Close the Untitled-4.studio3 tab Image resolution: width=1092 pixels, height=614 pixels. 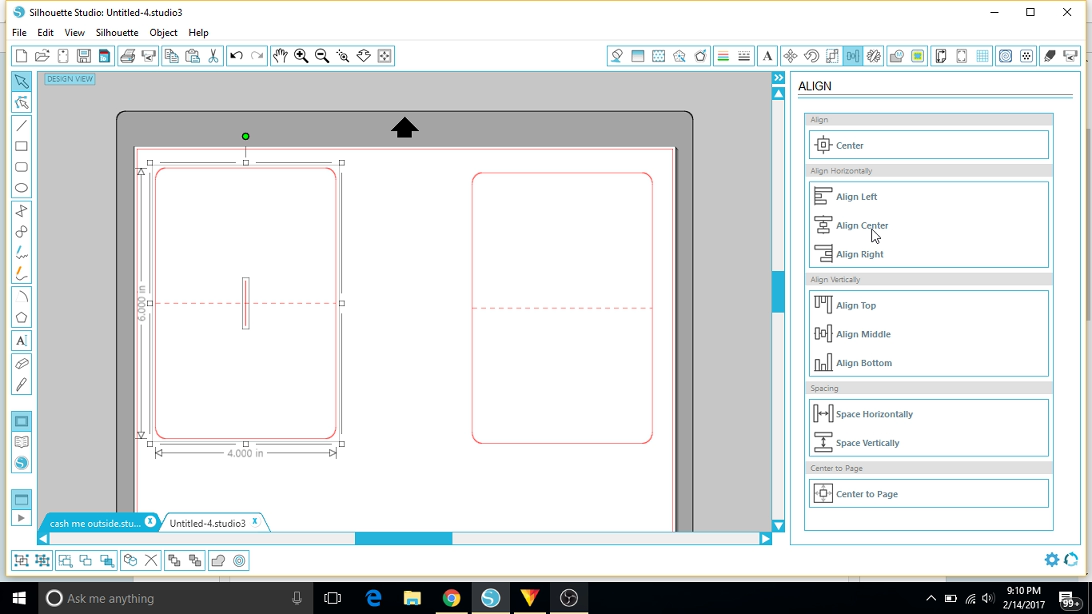255,521
